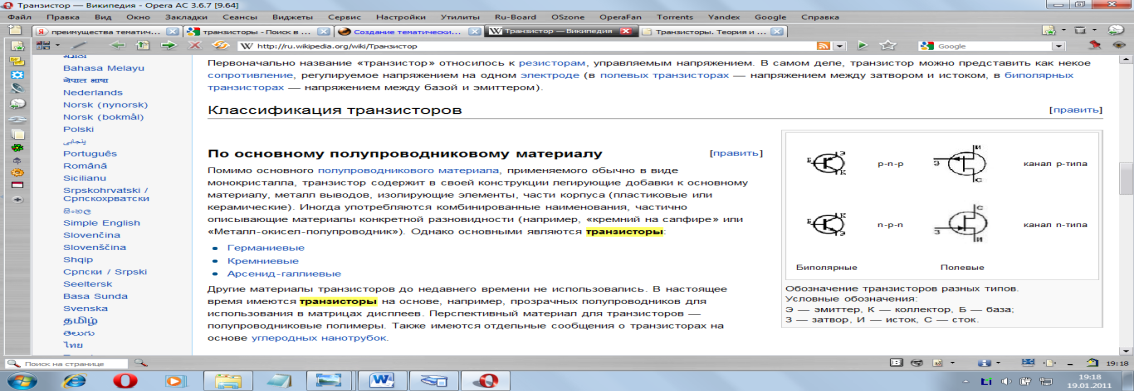The width and height of the screenshot is (1134, 391).
Task: Click the page vertical scrollbar
Action: pos(1127,206)
